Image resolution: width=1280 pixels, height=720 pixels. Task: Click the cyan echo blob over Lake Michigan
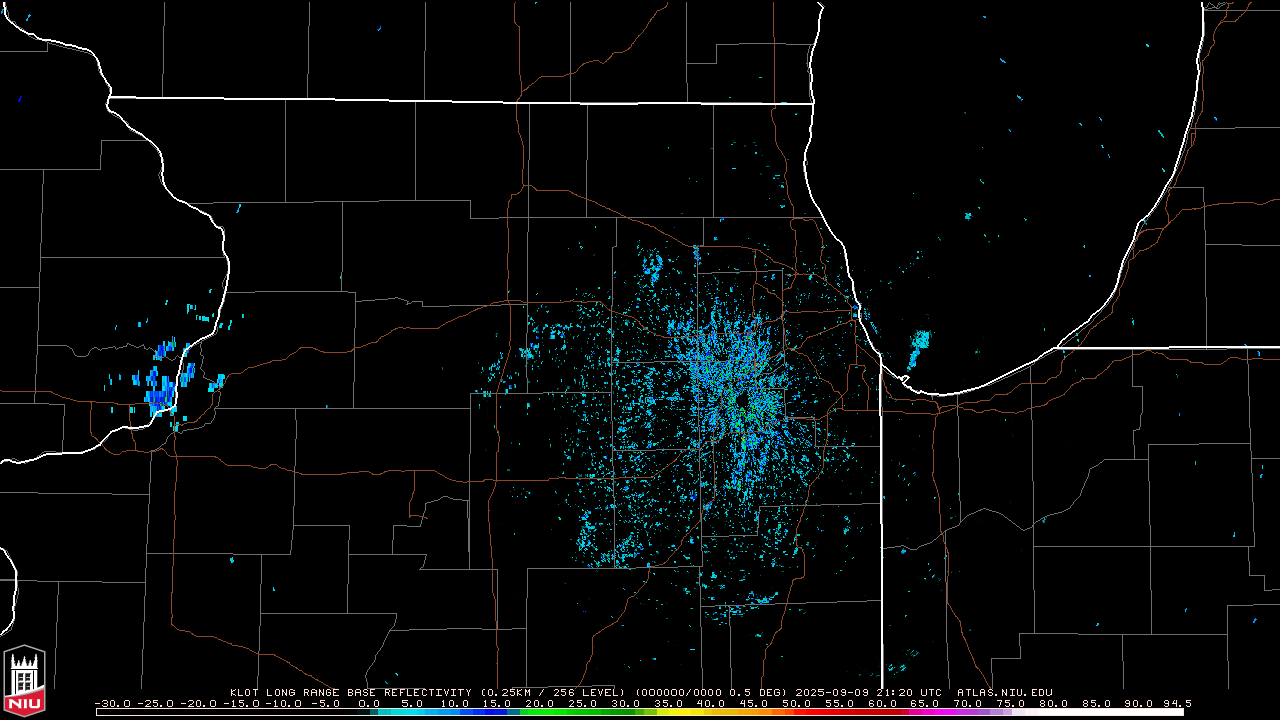pyautogui.click(x=918, y=348)
